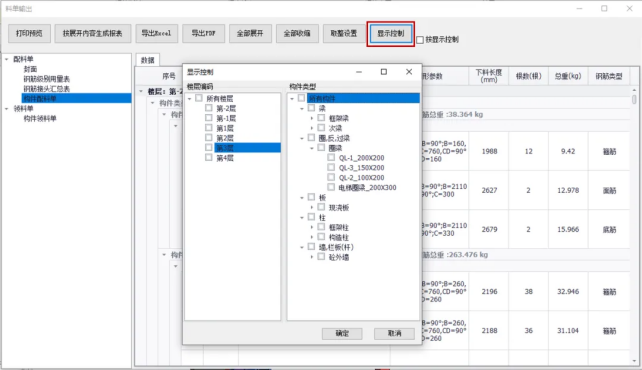Confirm dialog with 确定 button
Image resolution: width=642 pixels, height=370 pixels.
pos(342,334)
